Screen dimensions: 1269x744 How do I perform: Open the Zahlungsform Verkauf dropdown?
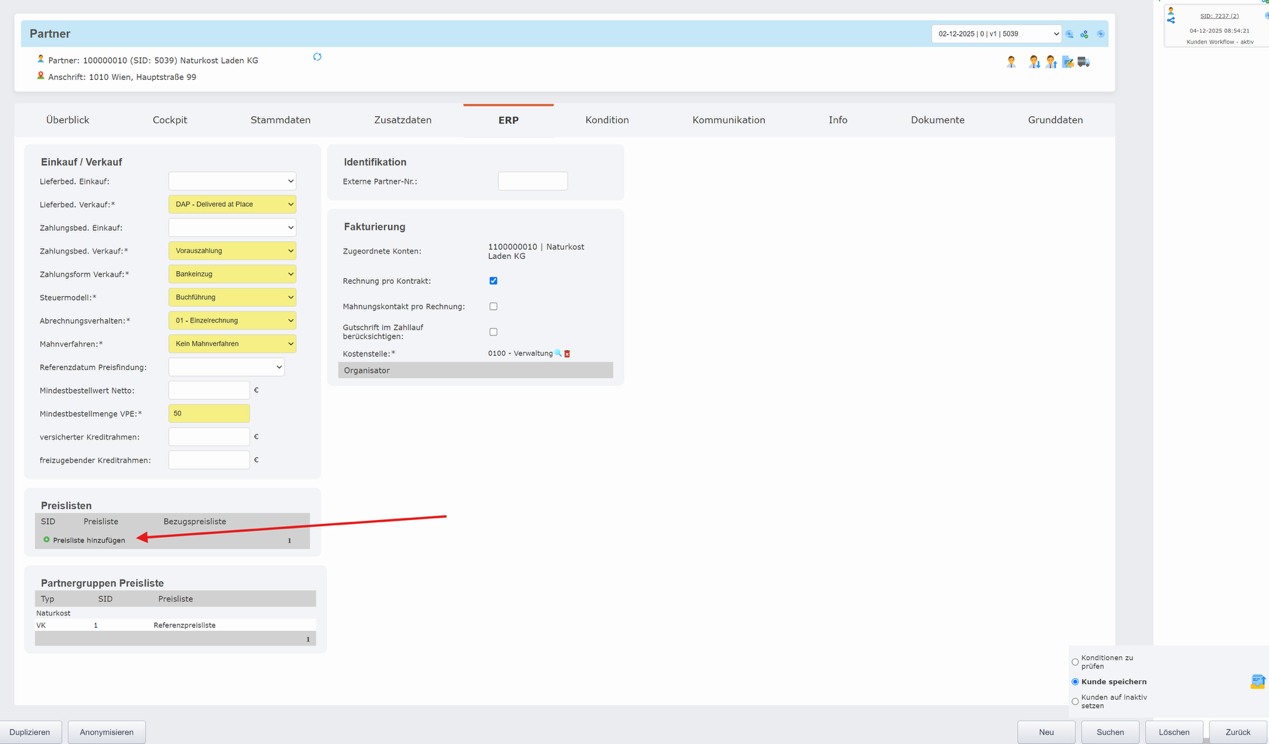tap(232, 274)
